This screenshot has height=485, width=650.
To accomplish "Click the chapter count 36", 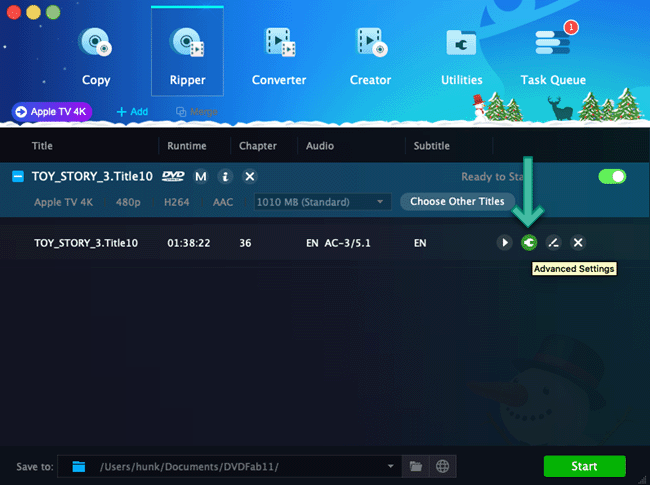I will (x=245, y=243).
